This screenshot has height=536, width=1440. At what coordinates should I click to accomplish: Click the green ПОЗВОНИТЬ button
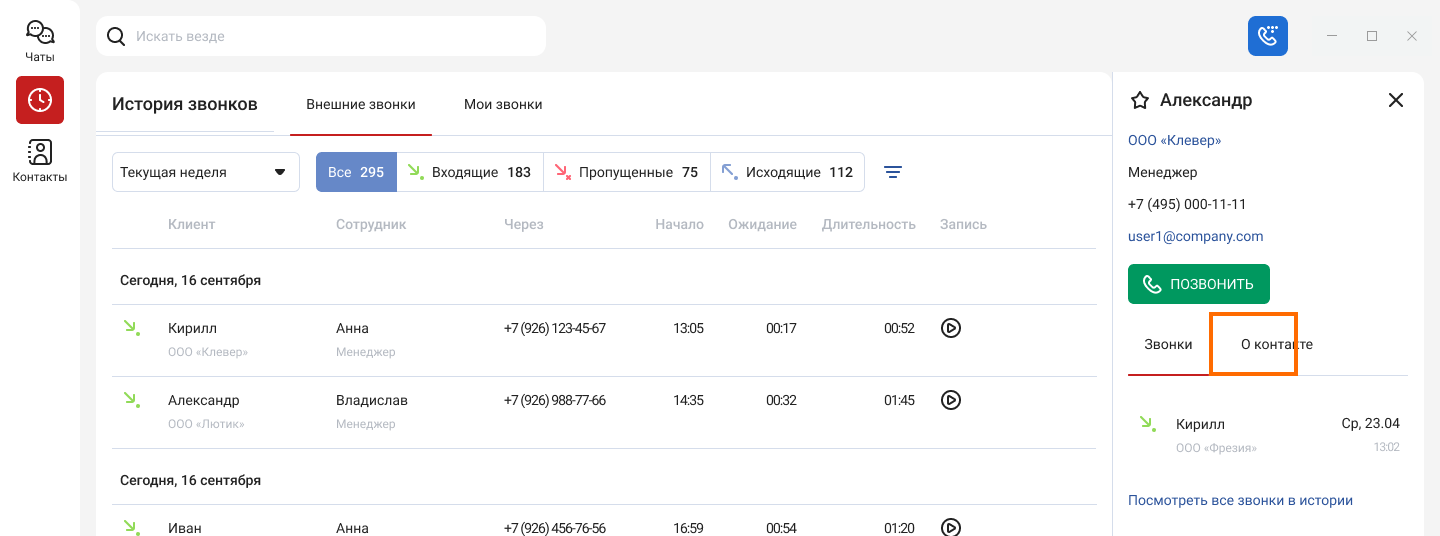pyautogui.click(x=1199, y=284)
